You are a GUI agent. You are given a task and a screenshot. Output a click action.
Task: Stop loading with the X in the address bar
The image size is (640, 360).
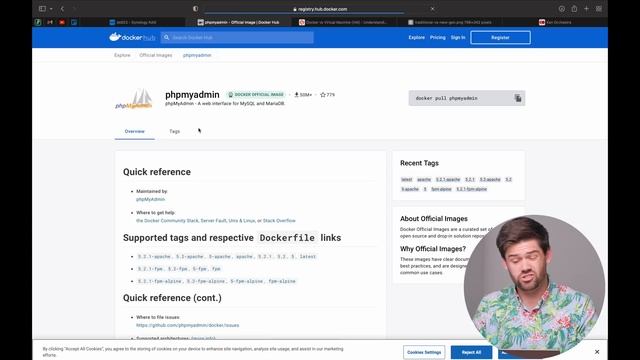coord(432,9)
